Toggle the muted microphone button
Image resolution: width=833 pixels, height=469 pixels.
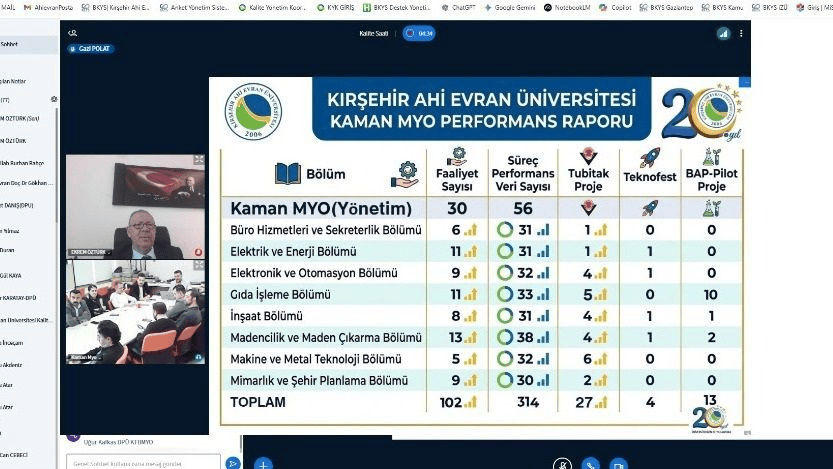(562, 464)
